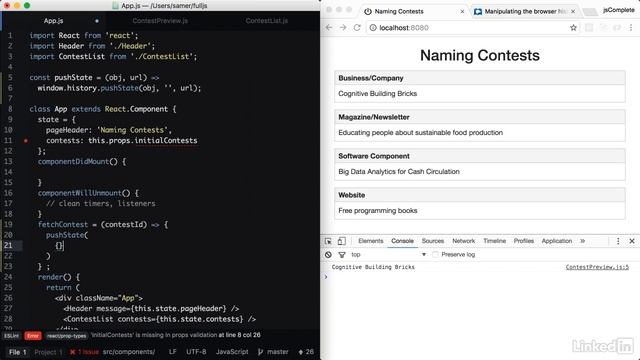Reload the localhost page
Image resolution: width=640 pixels, height=360 pixels.
pos(357,27)
